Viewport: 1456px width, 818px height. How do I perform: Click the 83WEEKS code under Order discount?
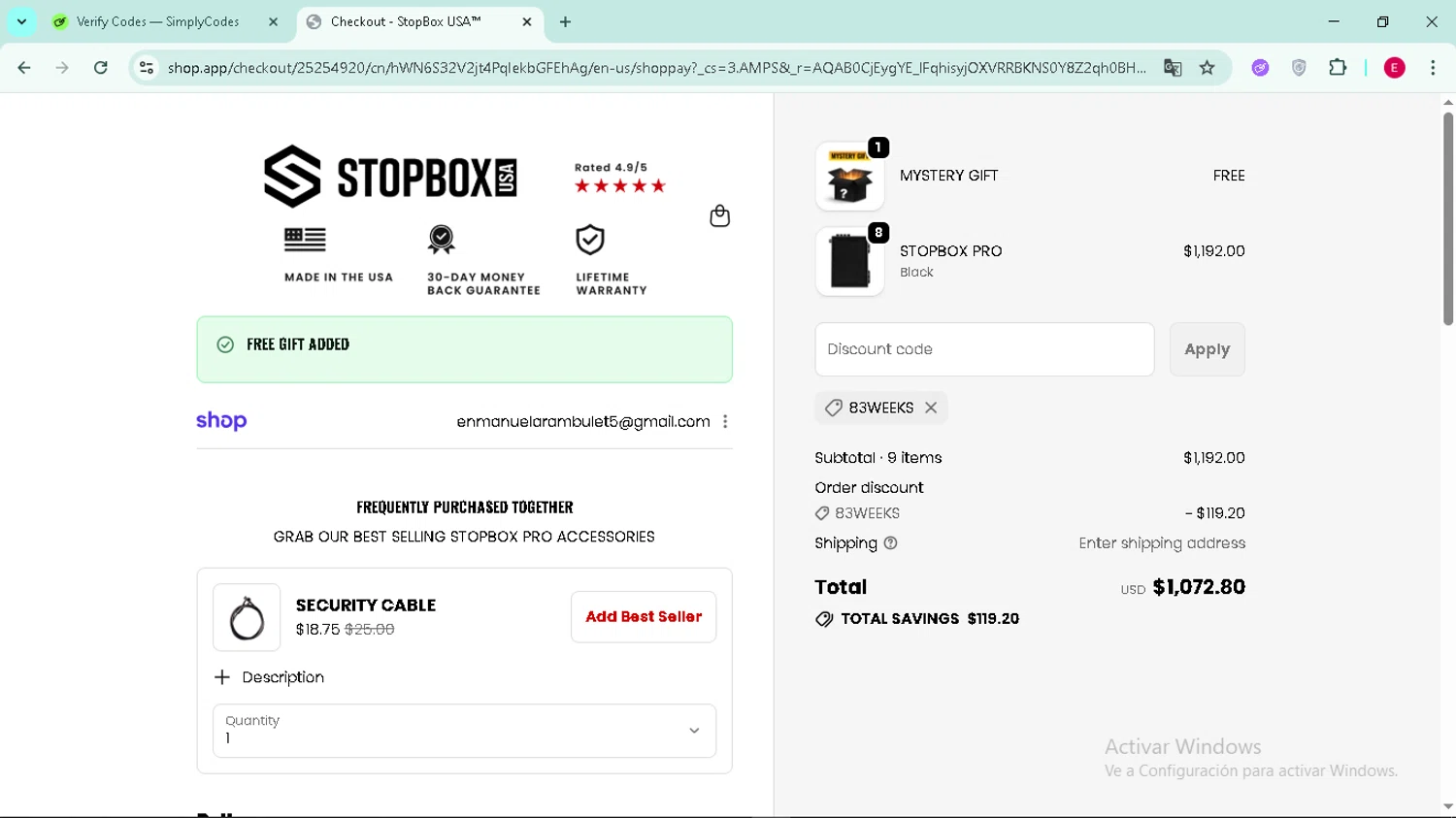867,513
